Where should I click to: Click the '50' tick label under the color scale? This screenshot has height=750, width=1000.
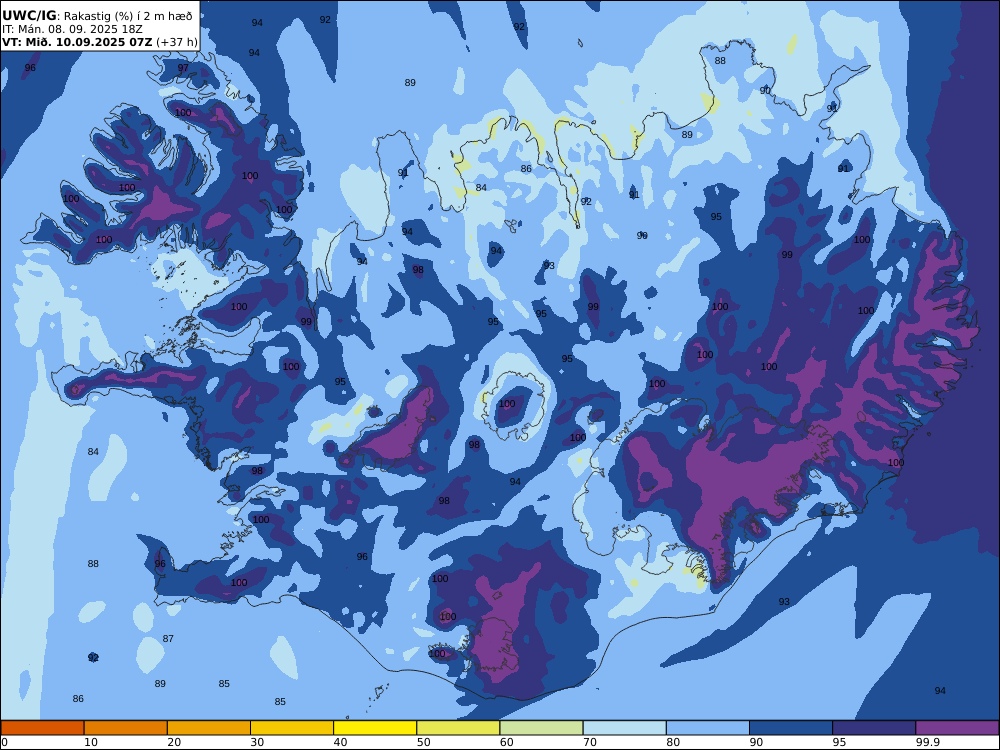click(423, 742)
